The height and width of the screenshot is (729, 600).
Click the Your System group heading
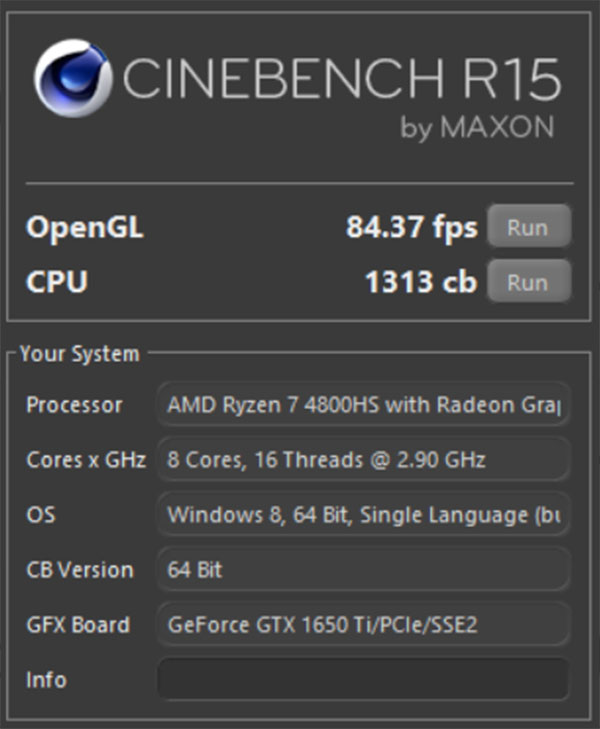[79, 354]
